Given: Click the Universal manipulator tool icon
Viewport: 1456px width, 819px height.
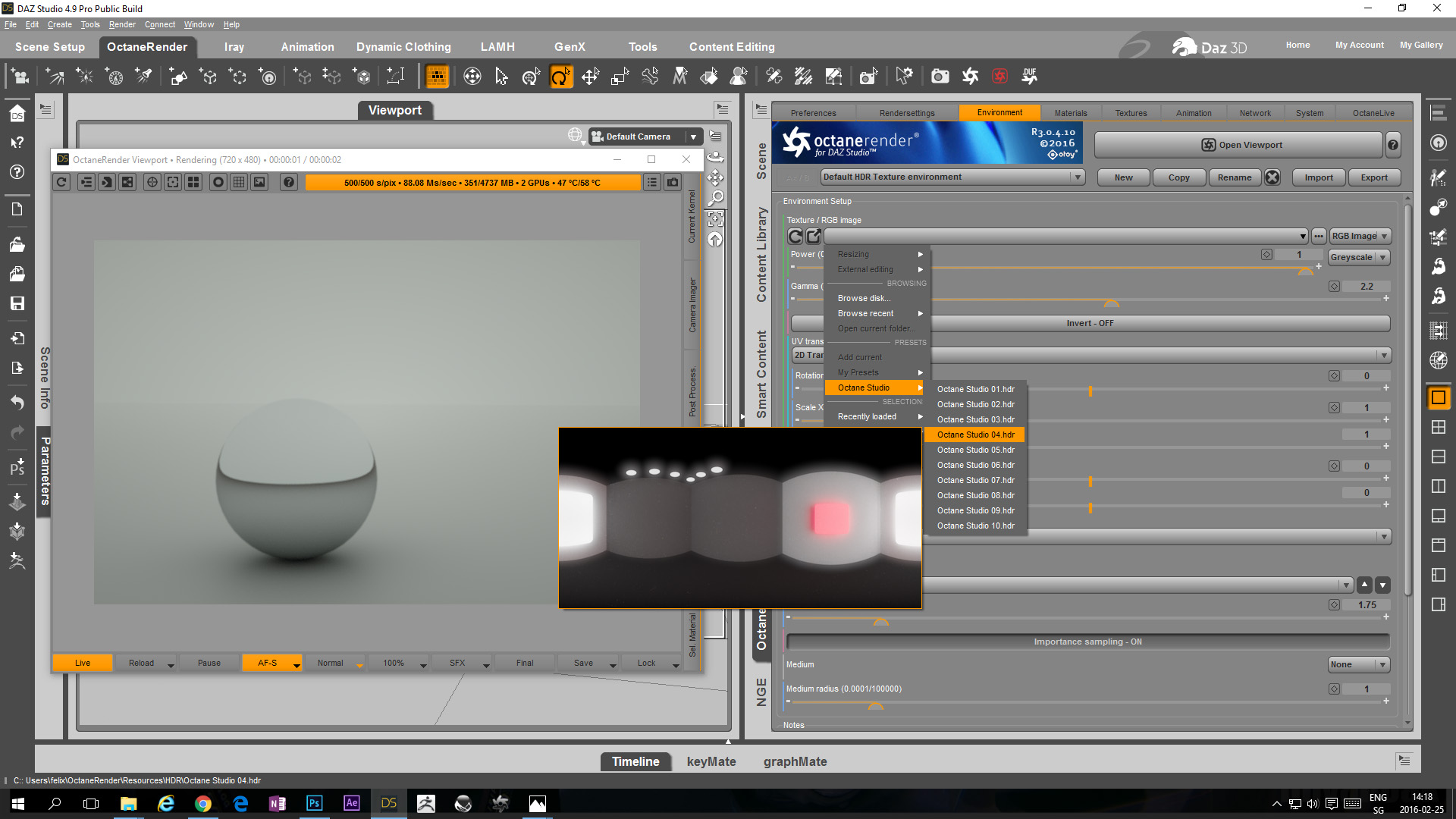Looking at the screenshot, I should point(472,76).
